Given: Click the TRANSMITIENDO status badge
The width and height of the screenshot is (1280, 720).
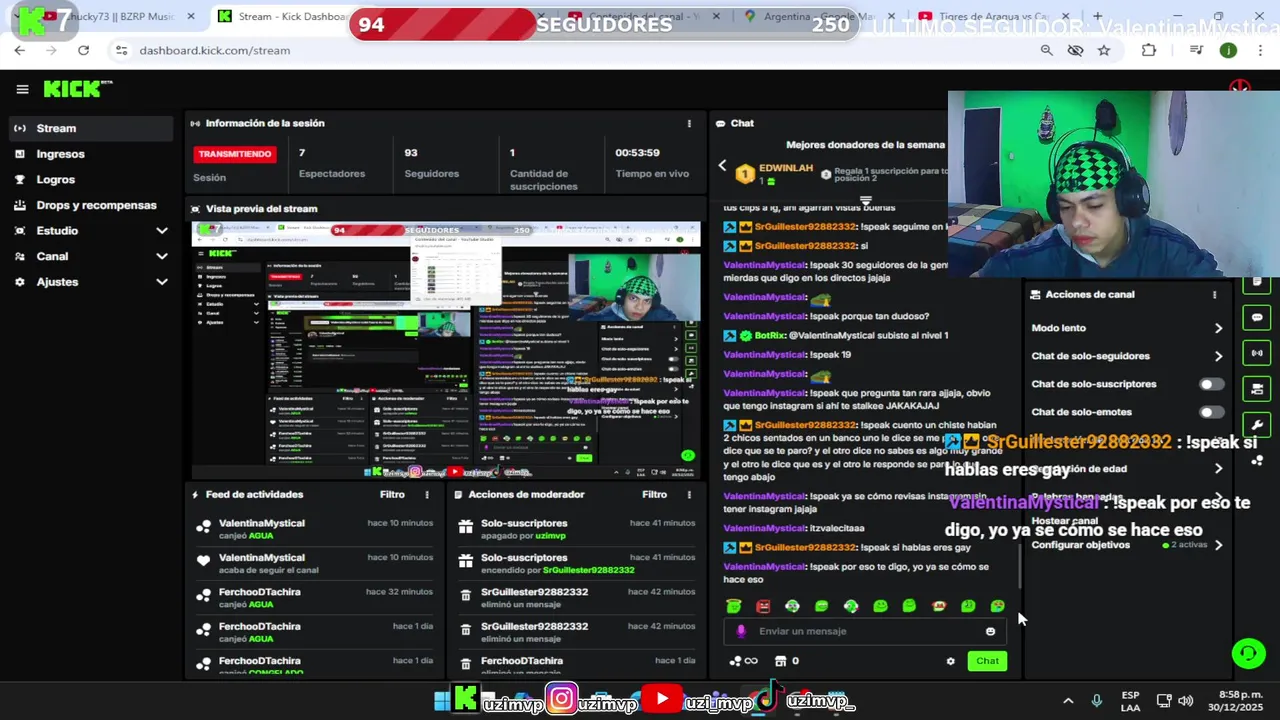Looking at the screenshot, I should [x=234, y=154].
